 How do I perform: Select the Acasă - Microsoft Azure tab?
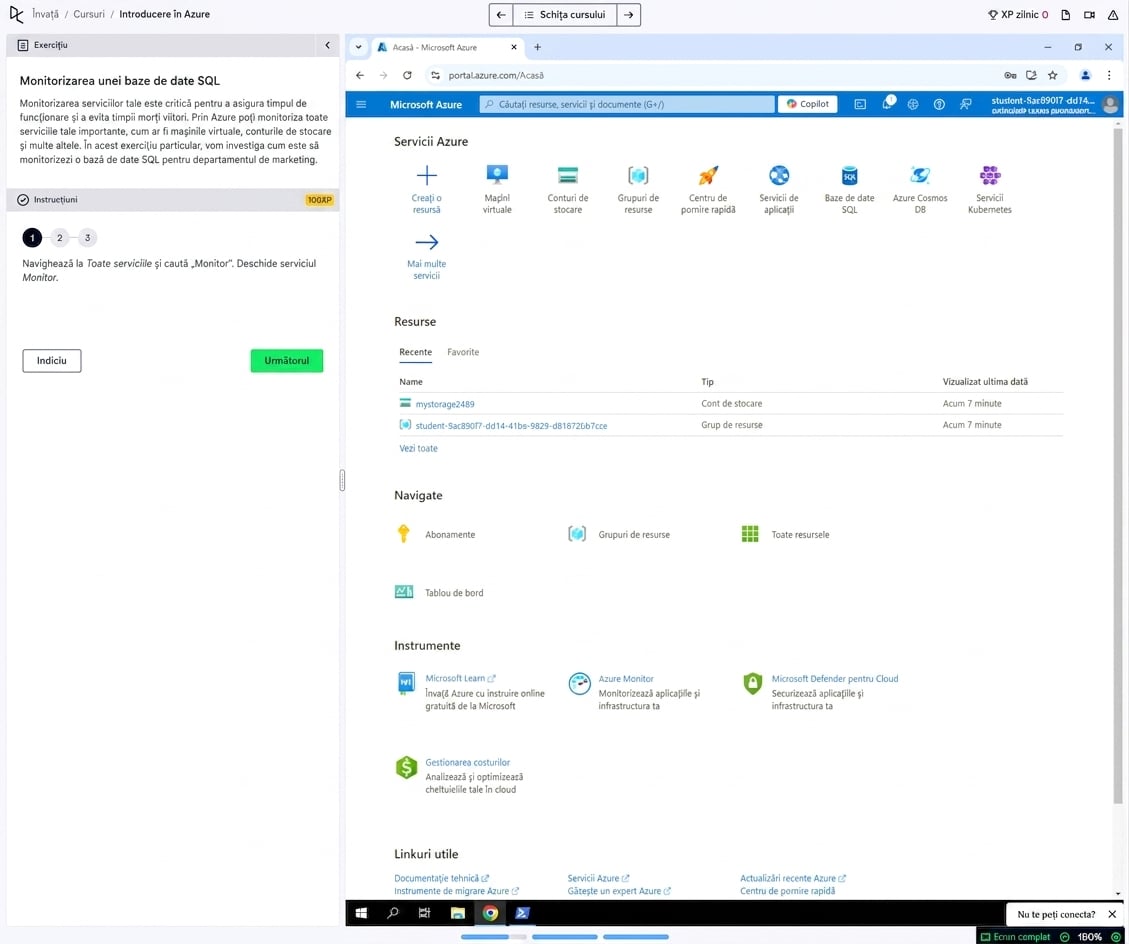[x=447, y=48]
